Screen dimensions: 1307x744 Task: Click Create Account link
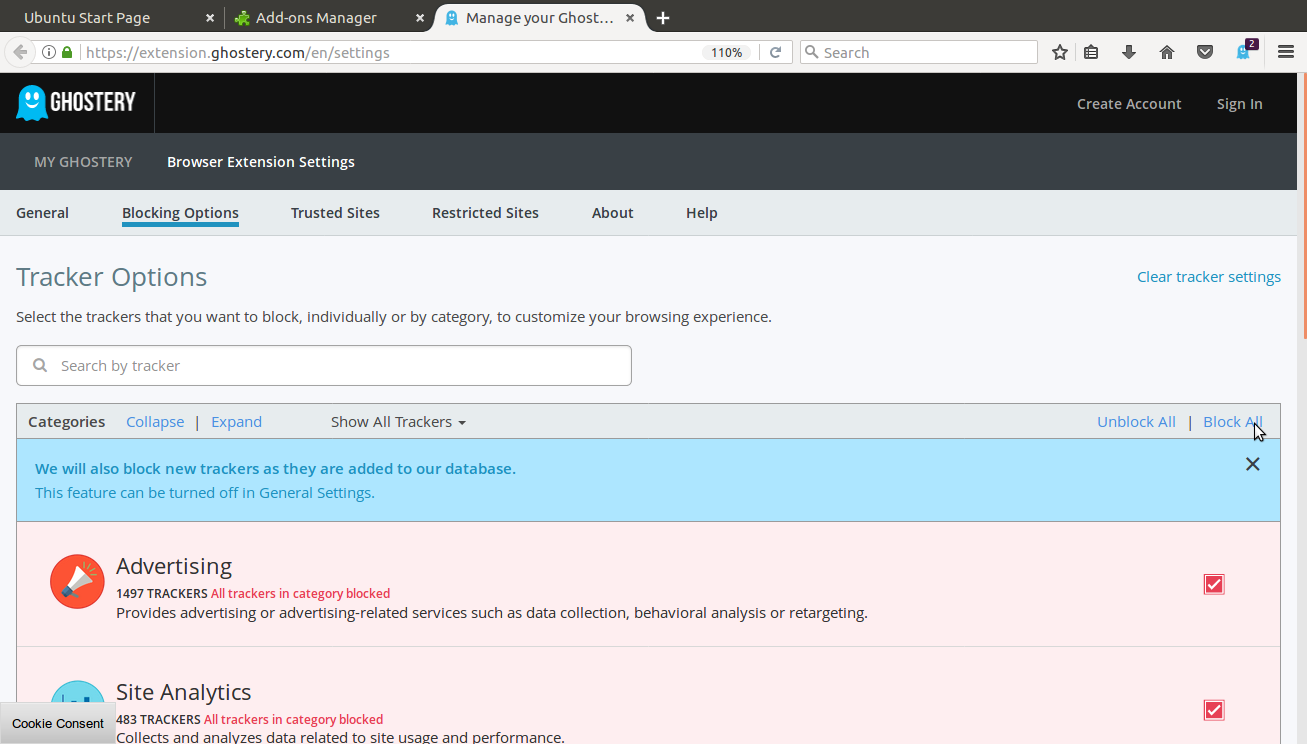click(x=1129, y=104)
